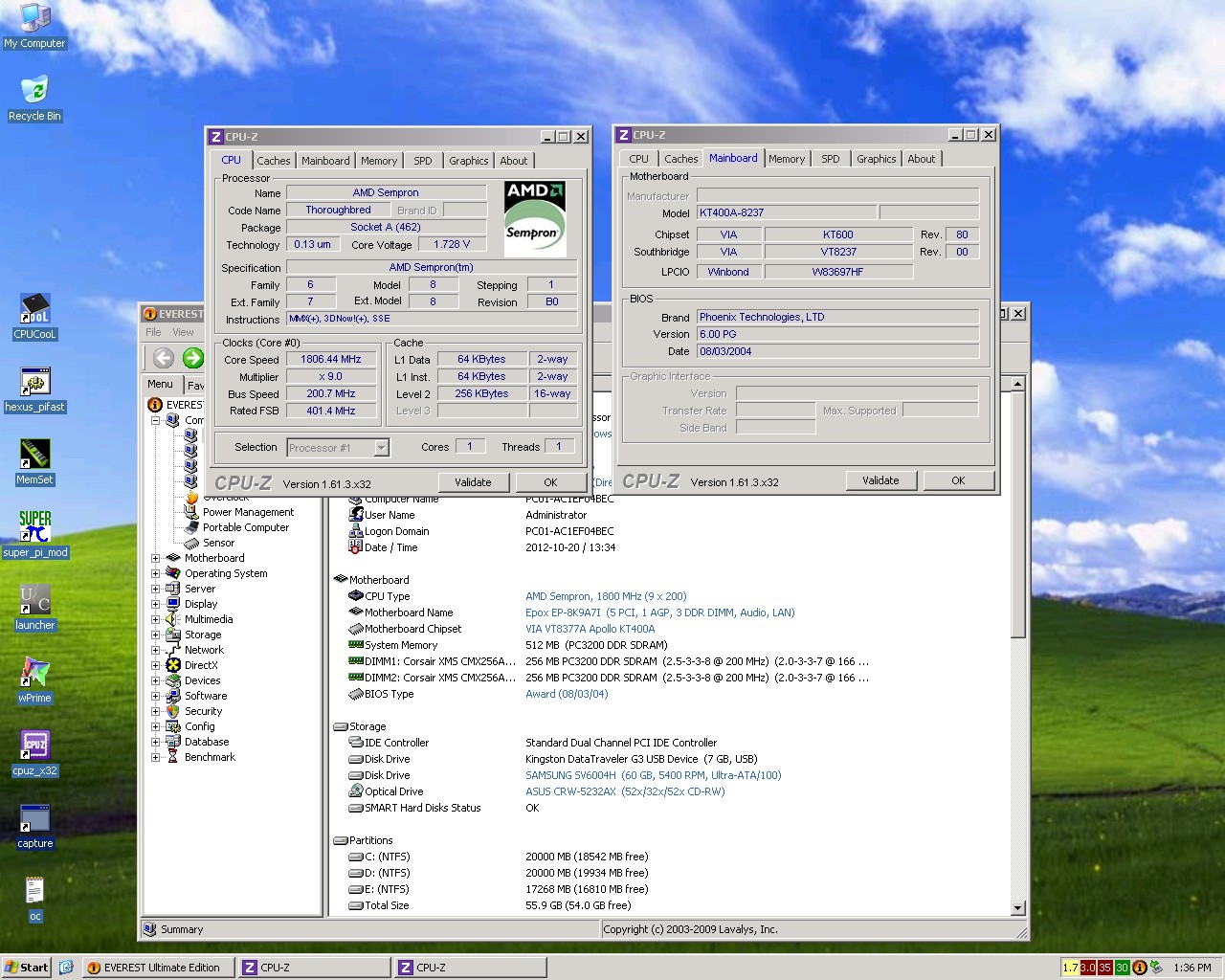The width and height of the screenshot is (1225, 980).
Task: Click the EVEREST back arrow icon
Action: click(164, 358)
